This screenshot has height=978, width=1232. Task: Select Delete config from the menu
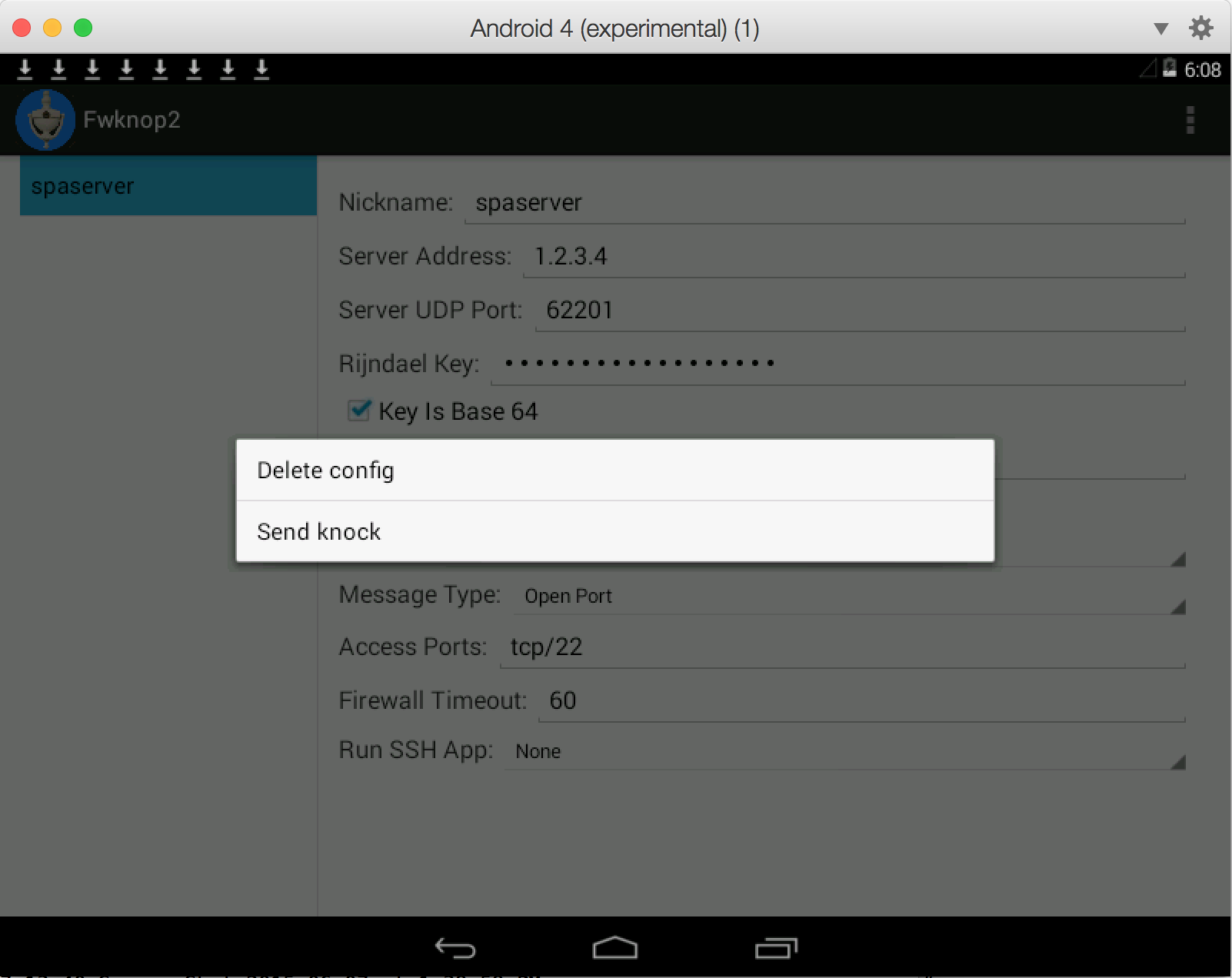325,470
